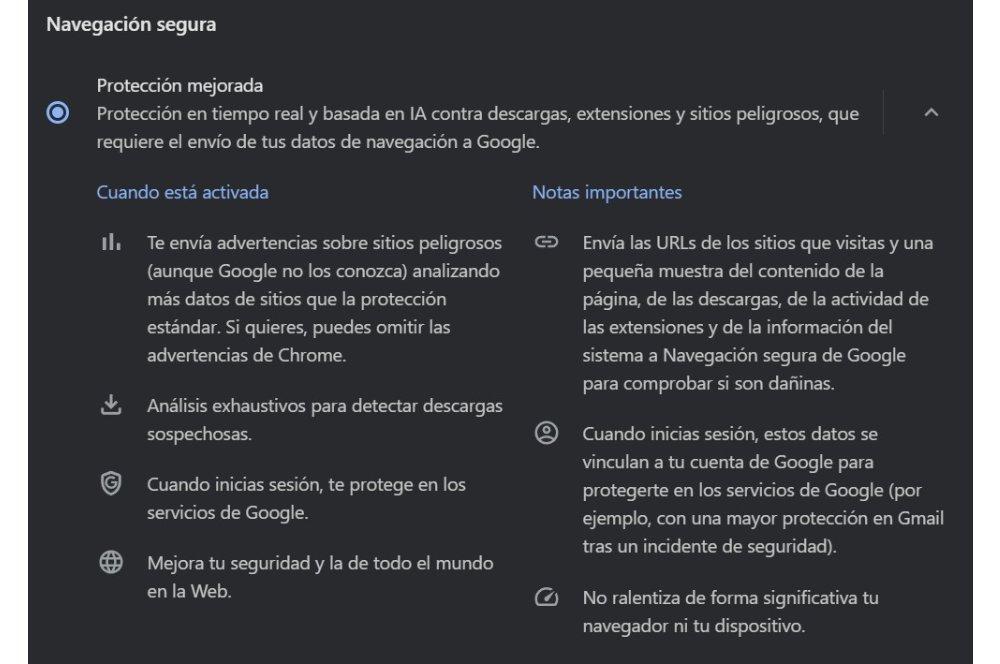Select the Protección mejorada radio button

point(58,113)
